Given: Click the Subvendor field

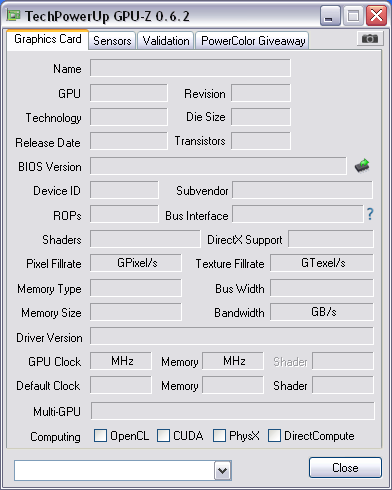Looking at the screenshot, I should (302, 190).
